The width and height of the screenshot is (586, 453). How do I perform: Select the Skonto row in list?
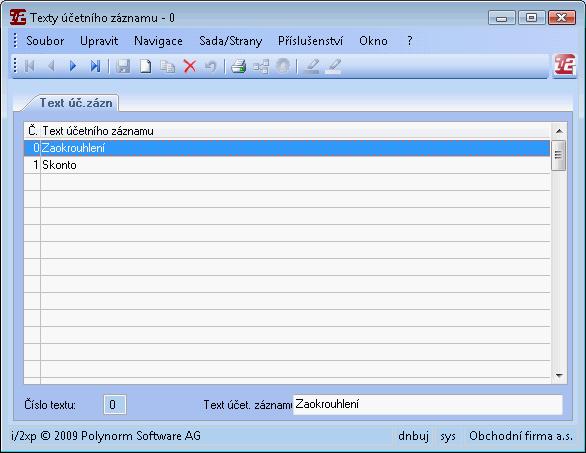pyautogui.click(x=287, y=165)
